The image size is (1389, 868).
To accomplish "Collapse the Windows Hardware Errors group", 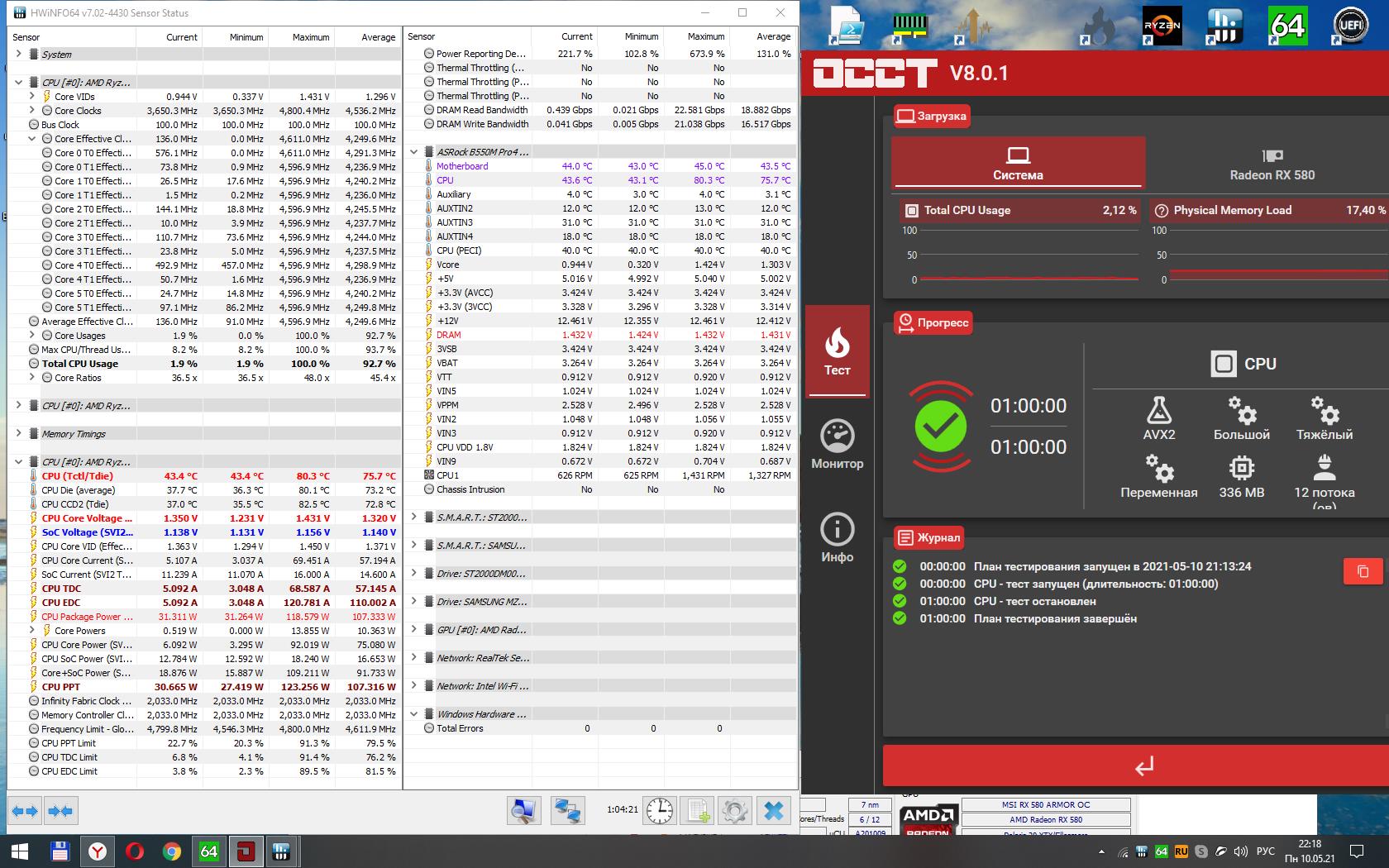I will (413, 713).
